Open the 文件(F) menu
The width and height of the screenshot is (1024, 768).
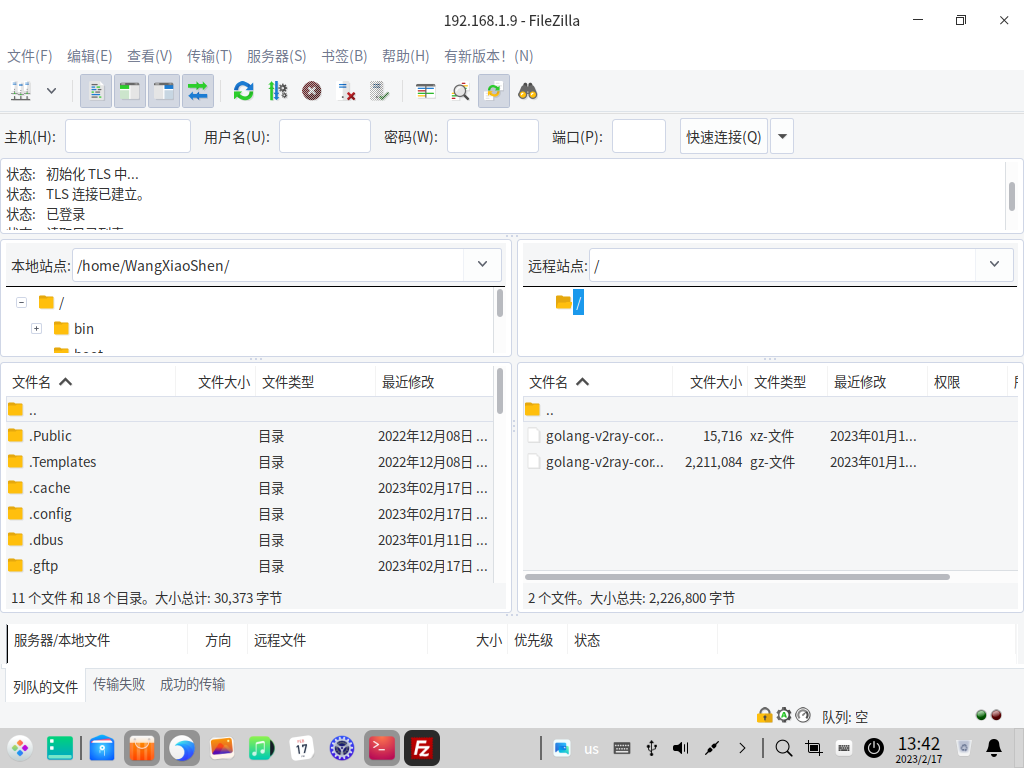point(29,56)
